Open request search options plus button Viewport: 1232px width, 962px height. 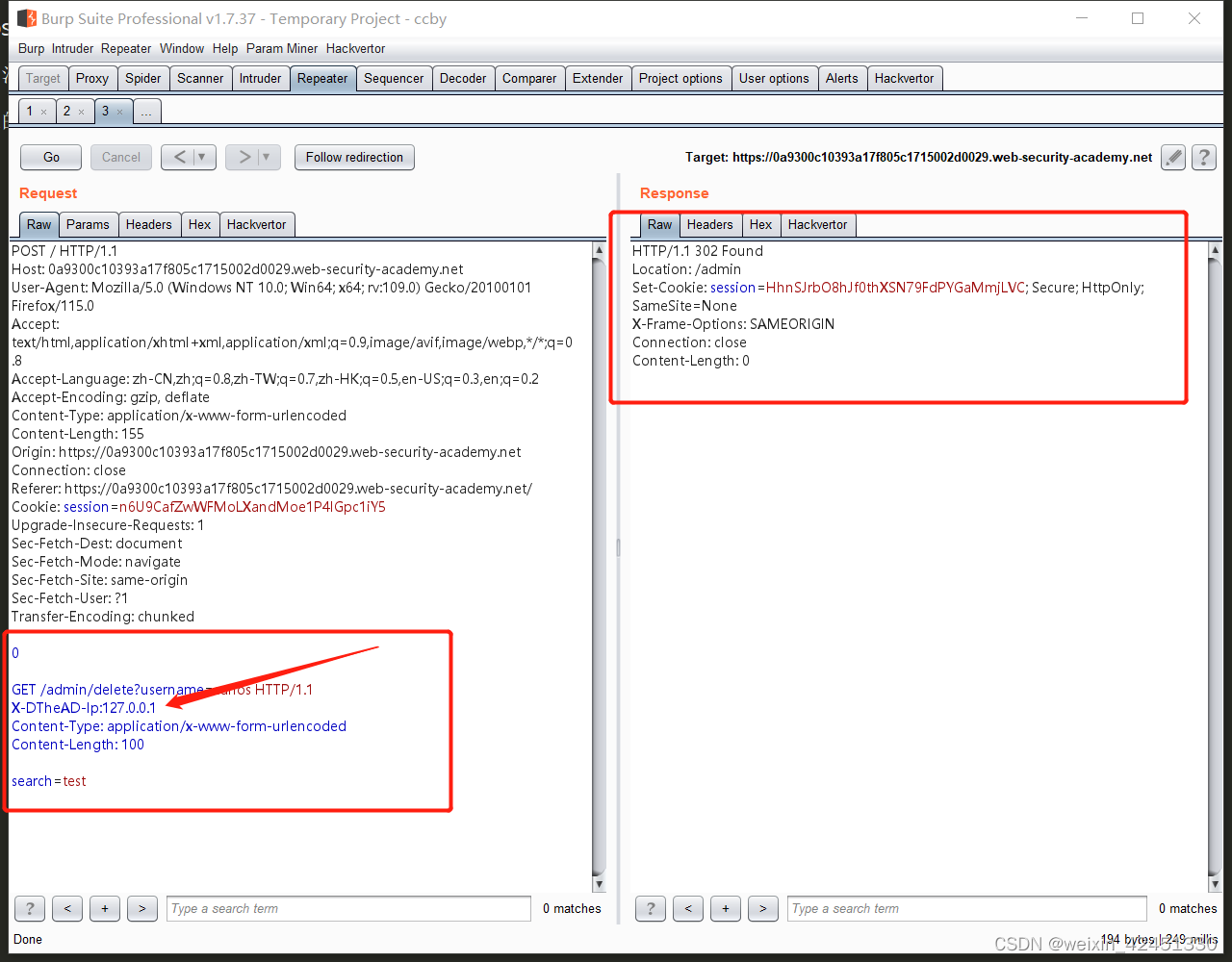[105, 908]
